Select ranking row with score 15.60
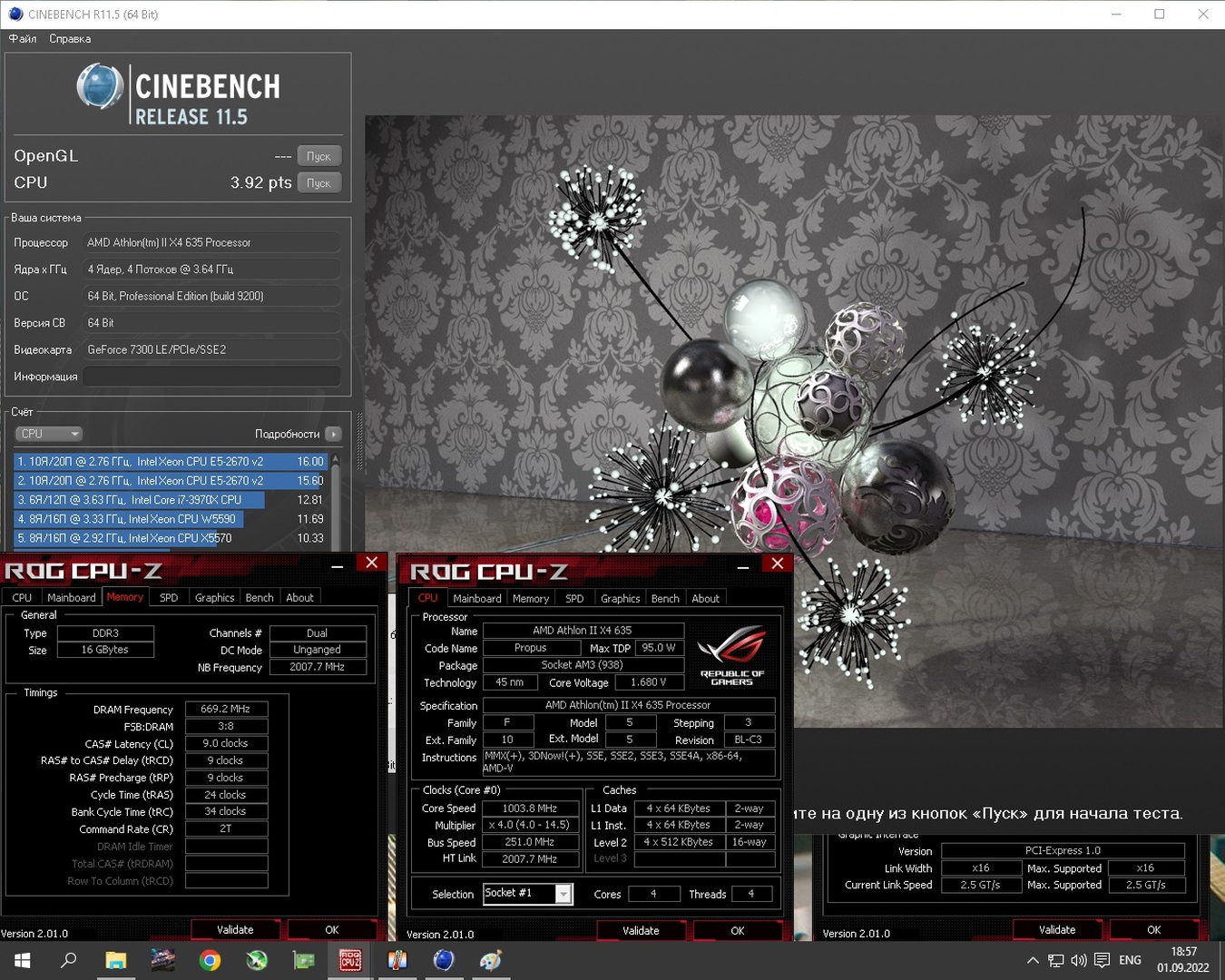 171,481
